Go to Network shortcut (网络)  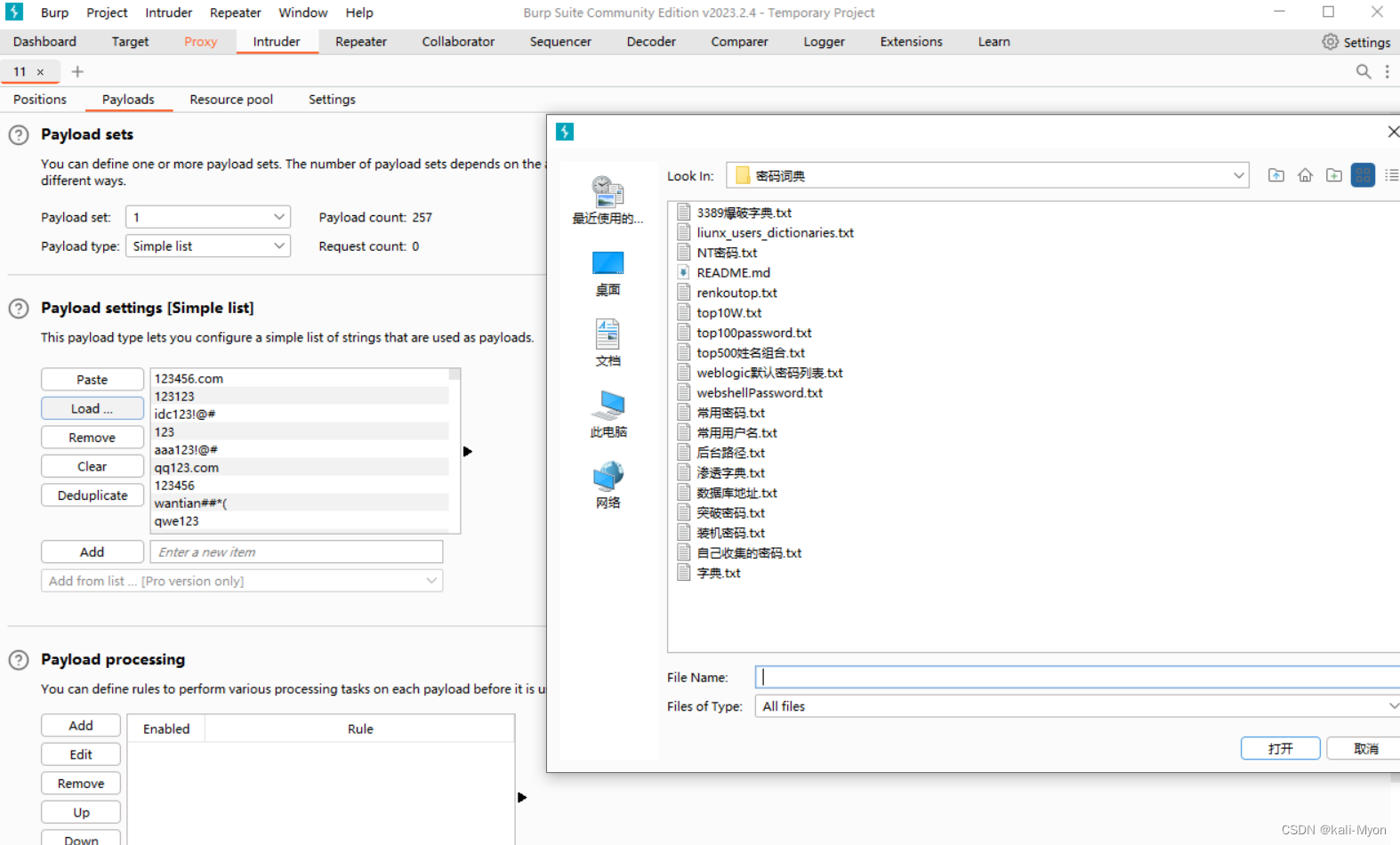(x=607, y=485)
